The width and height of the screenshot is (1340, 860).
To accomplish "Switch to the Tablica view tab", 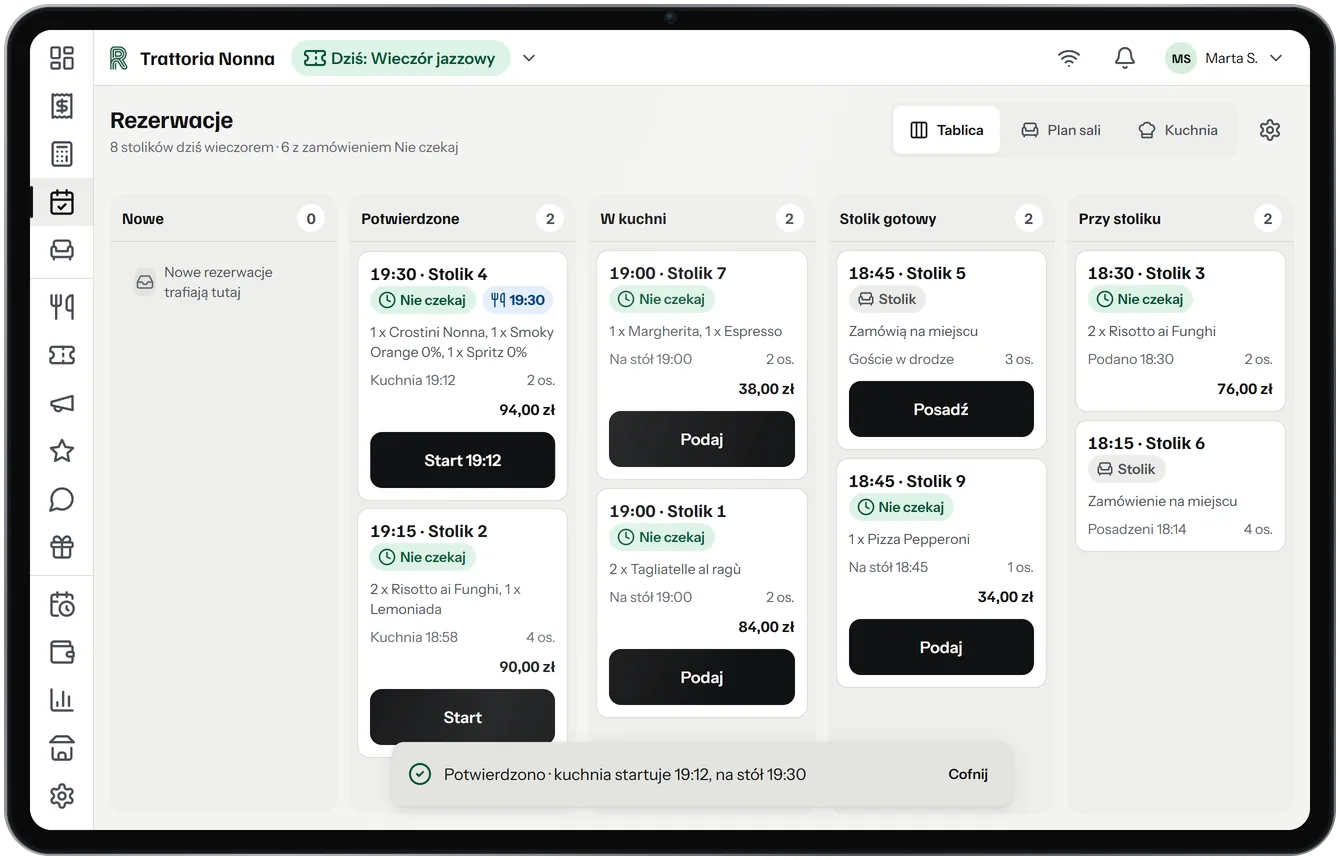I will [946, 130].
